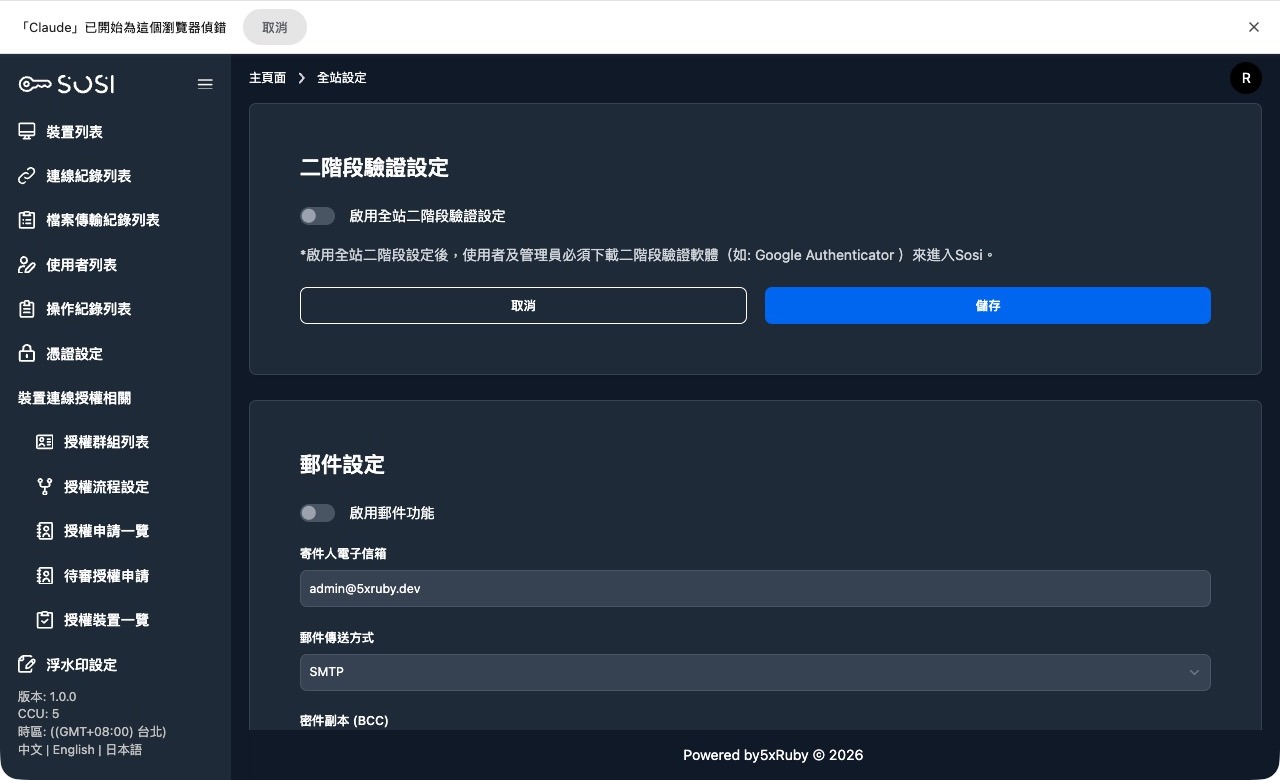Screen dimensions: 1280x780
Task: Click the 儲存 save button
Action: (x=987, y=305)
